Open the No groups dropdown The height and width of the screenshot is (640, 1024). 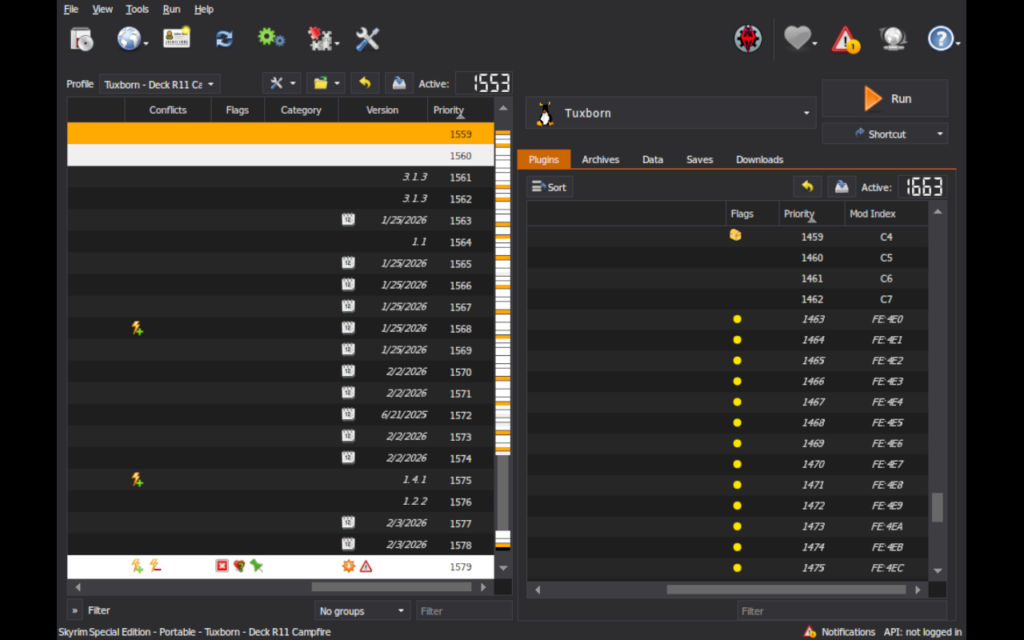[362, 610]
